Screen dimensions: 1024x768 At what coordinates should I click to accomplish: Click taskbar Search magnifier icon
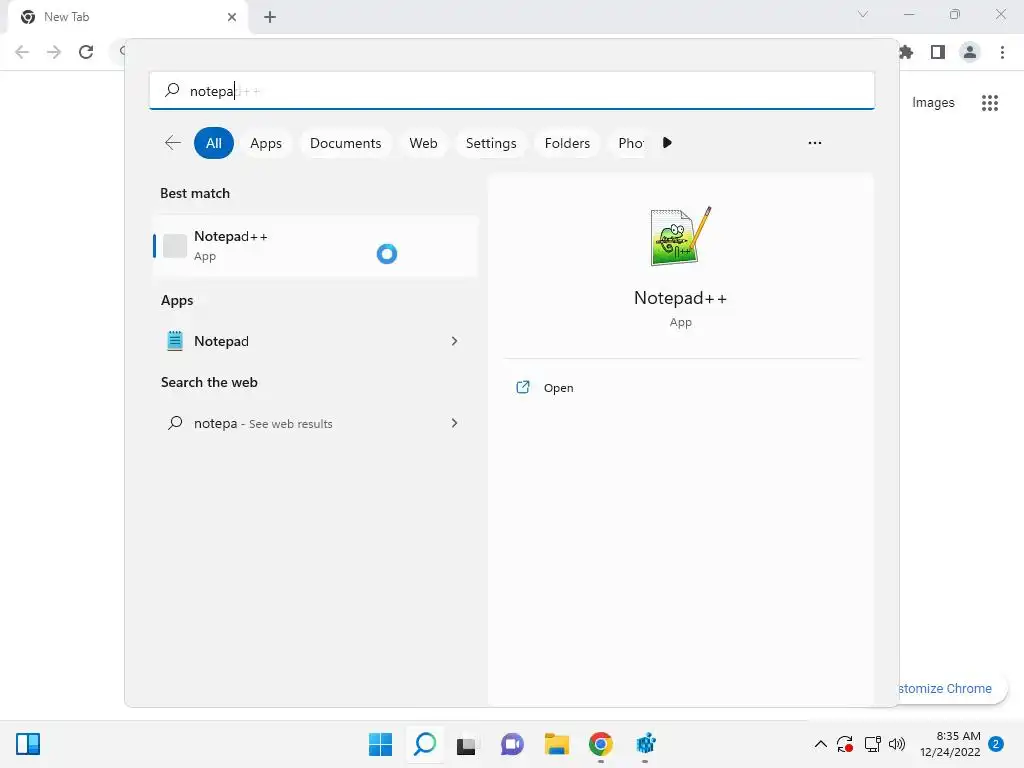point(425,744)
